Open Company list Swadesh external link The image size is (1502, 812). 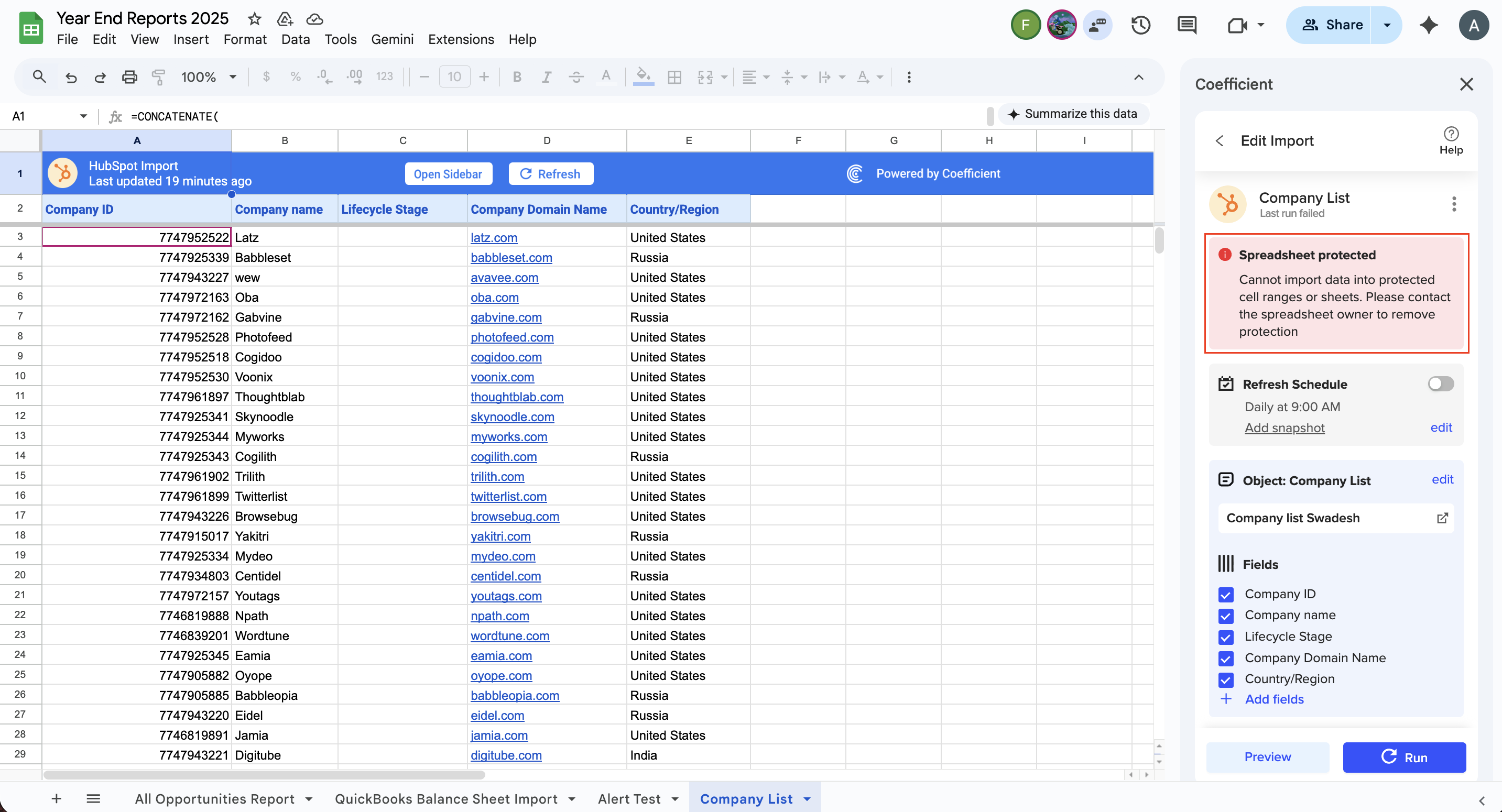click(1442, 518)
